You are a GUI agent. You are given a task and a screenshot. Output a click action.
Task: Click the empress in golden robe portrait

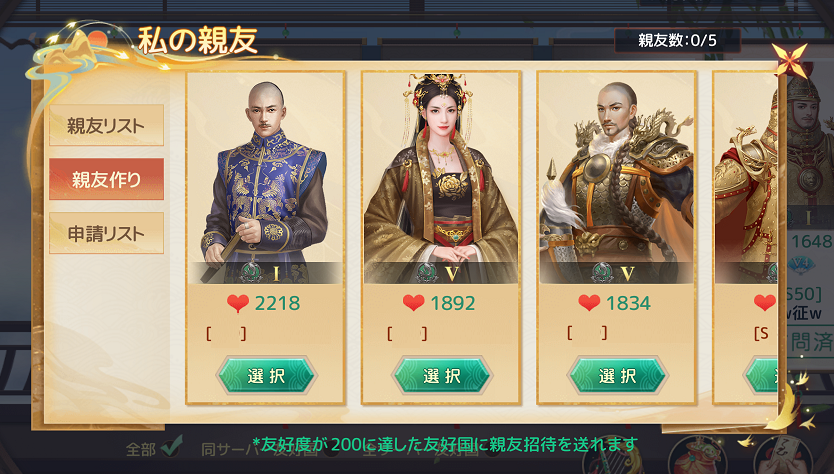pos(441,179)
